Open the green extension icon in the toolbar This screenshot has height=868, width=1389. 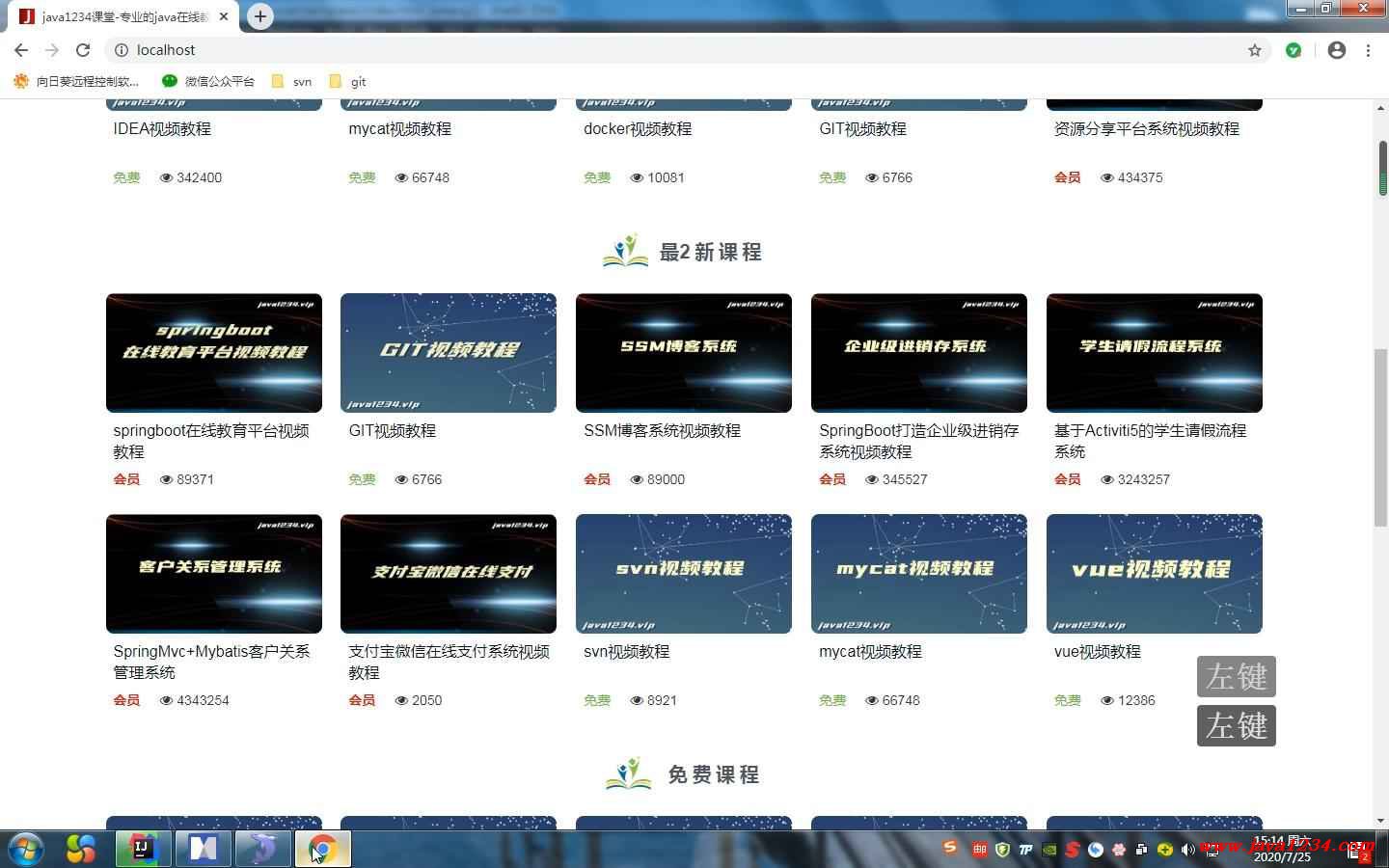[1294, 50]
